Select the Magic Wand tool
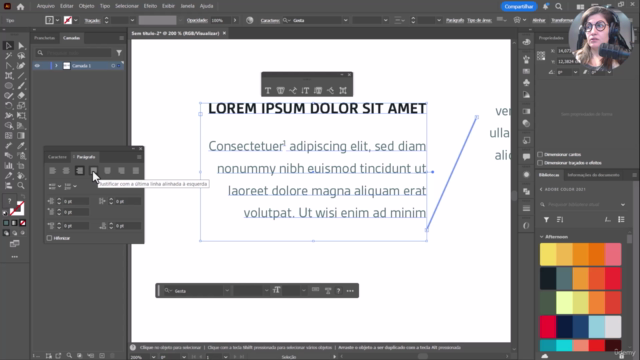 (x=9, y=56)
